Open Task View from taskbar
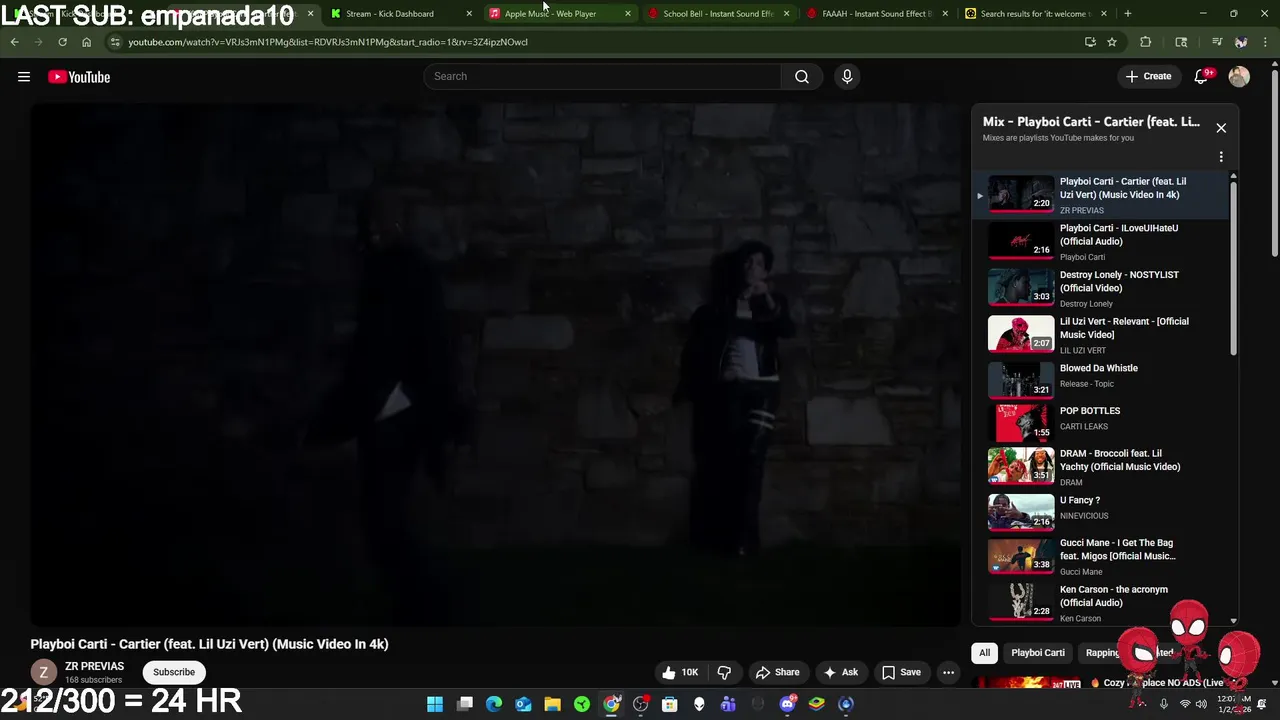 465,704
